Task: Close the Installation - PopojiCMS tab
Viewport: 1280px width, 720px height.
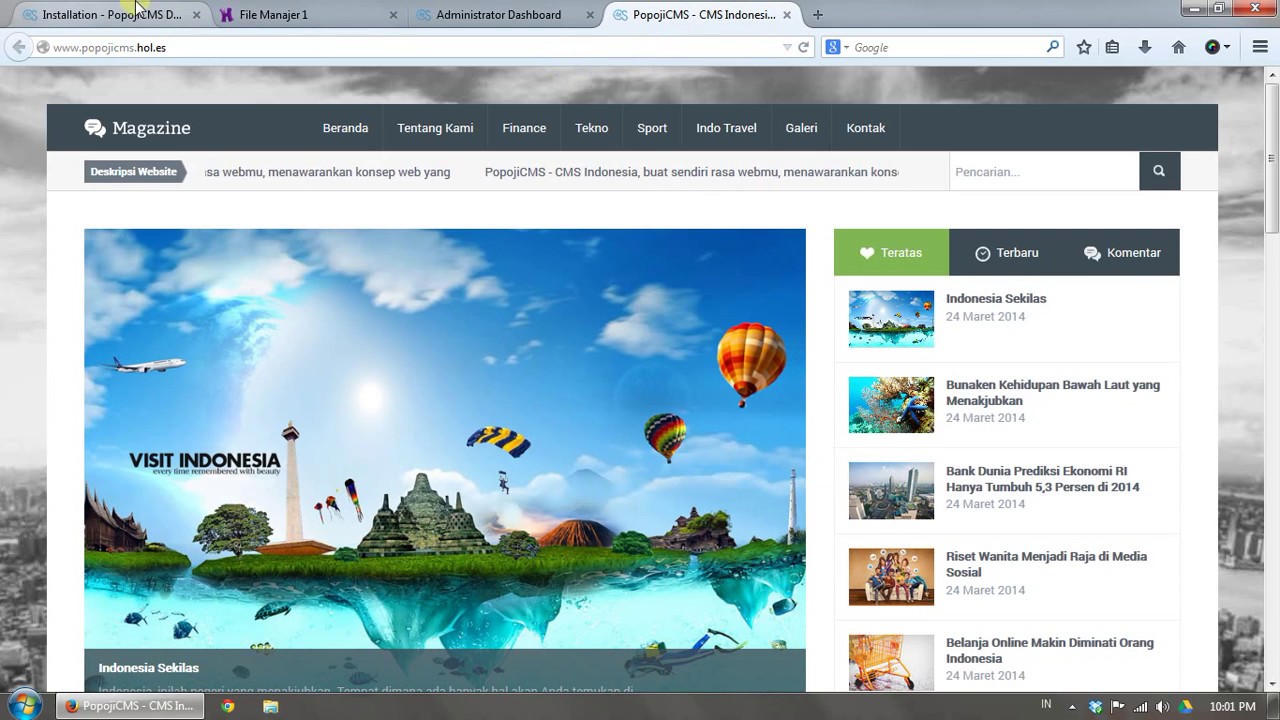Action: (x=196, y=15)
